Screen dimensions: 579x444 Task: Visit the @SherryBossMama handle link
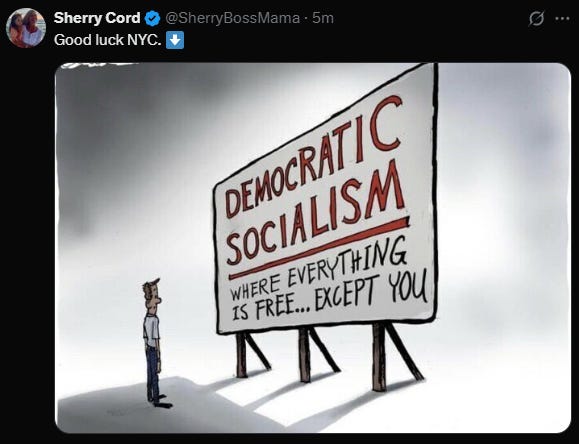pos(232,18)
